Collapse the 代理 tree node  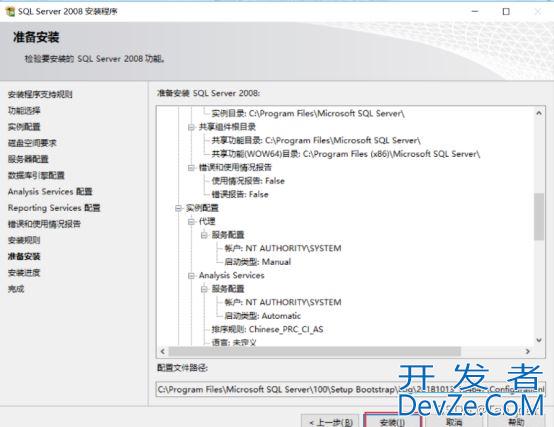[191, 221]
